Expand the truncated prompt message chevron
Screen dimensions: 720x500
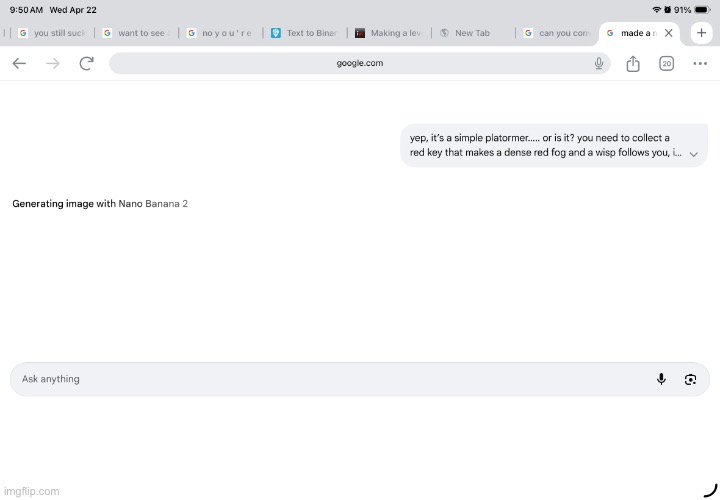(x=693, y=154)
